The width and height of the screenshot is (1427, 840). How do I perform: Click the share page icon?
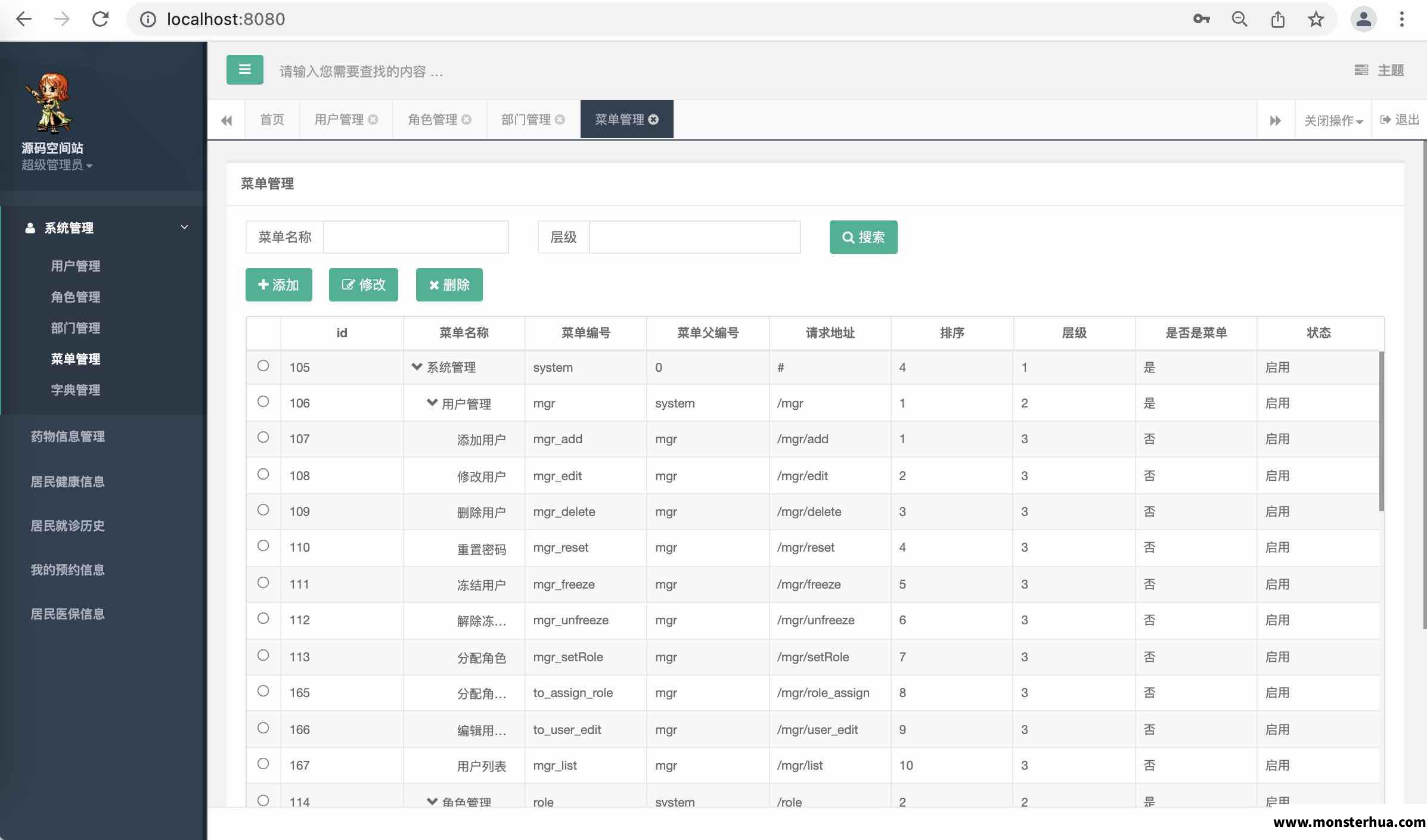1278,19
